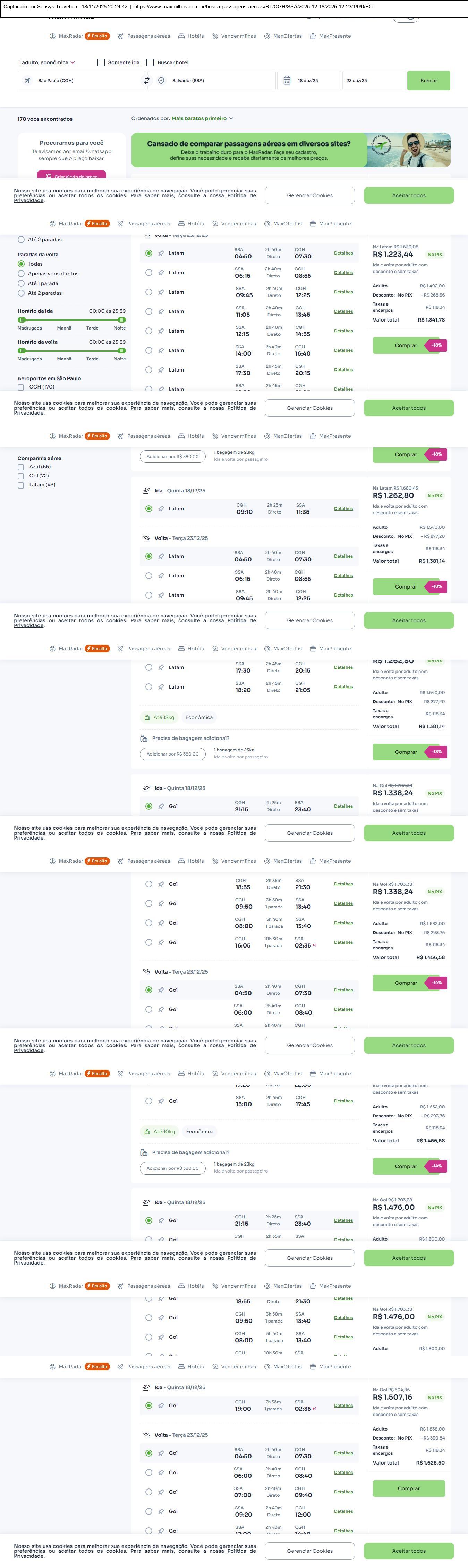Check the Buscar hotel option

150,63
